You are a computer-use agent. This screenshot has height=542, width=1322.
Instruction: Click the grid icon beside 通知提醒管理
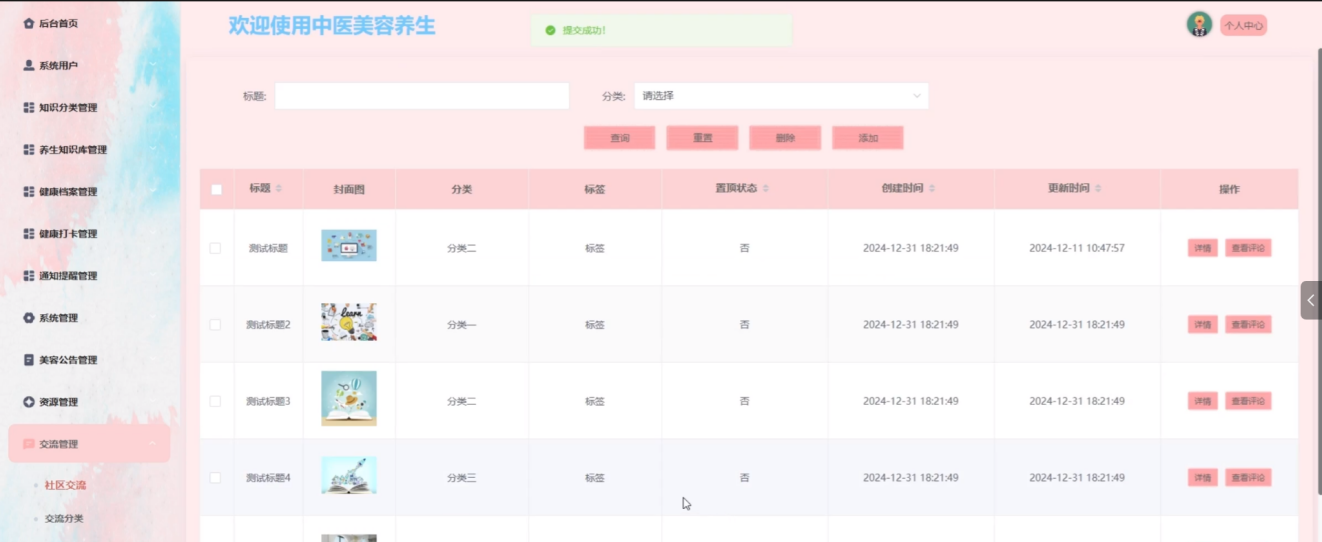coord(29,275)
